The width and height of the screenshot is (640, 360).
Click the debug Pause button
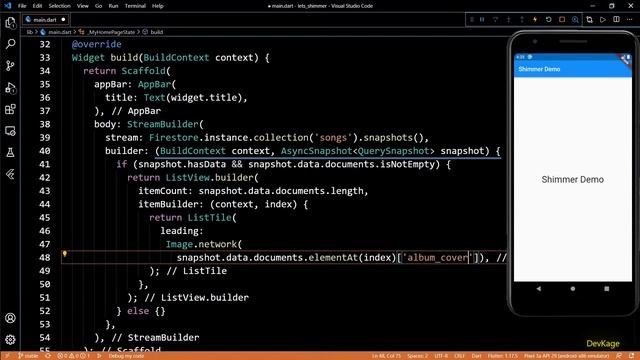(x=482, y=20)
